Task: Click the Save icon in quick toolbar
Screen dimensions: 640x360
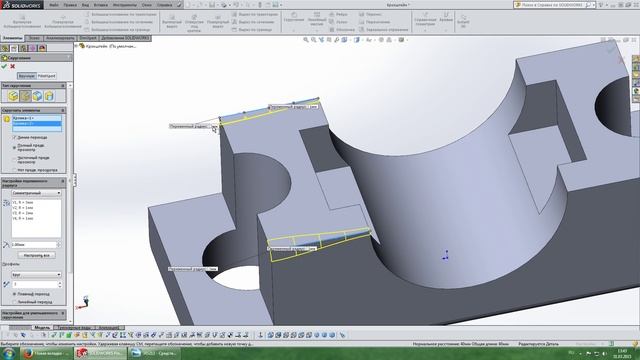Action: [x=212, y=5]
